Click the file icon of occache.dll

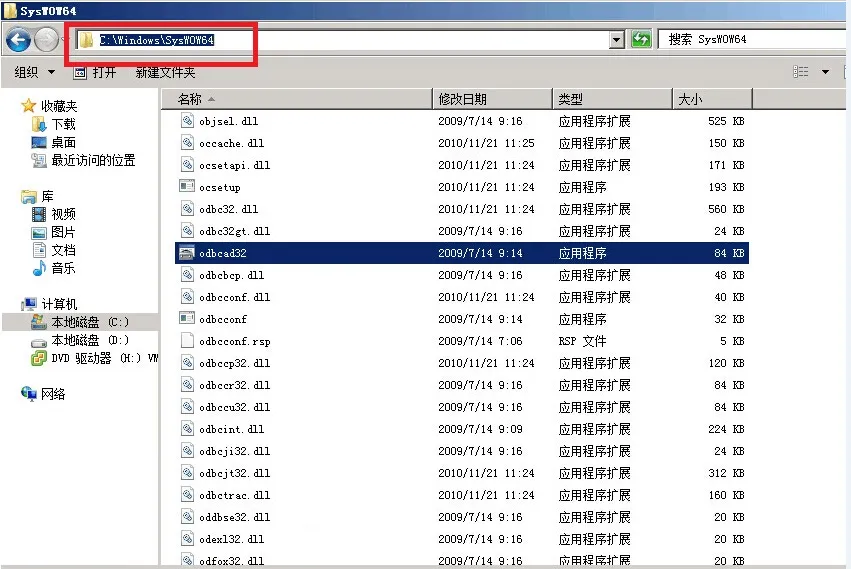[x=187, y=143]
